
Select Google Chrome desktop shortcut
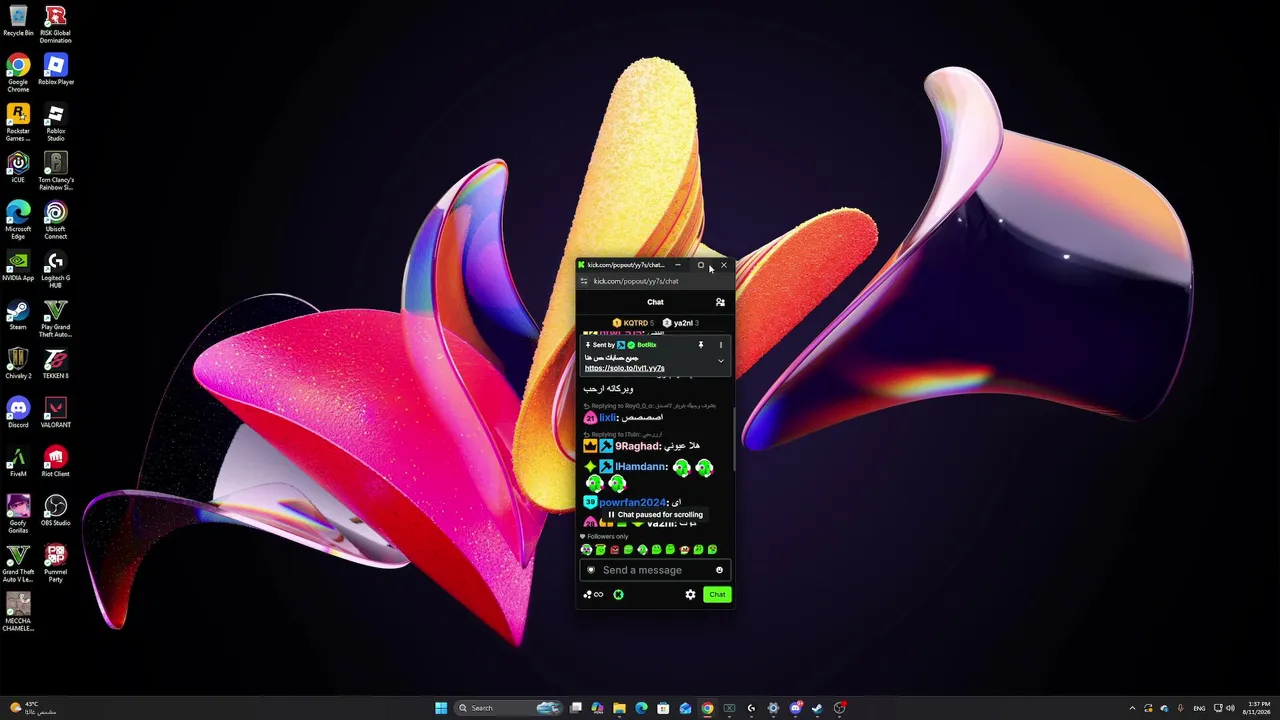pyautogui.click(x=18, y=73)
